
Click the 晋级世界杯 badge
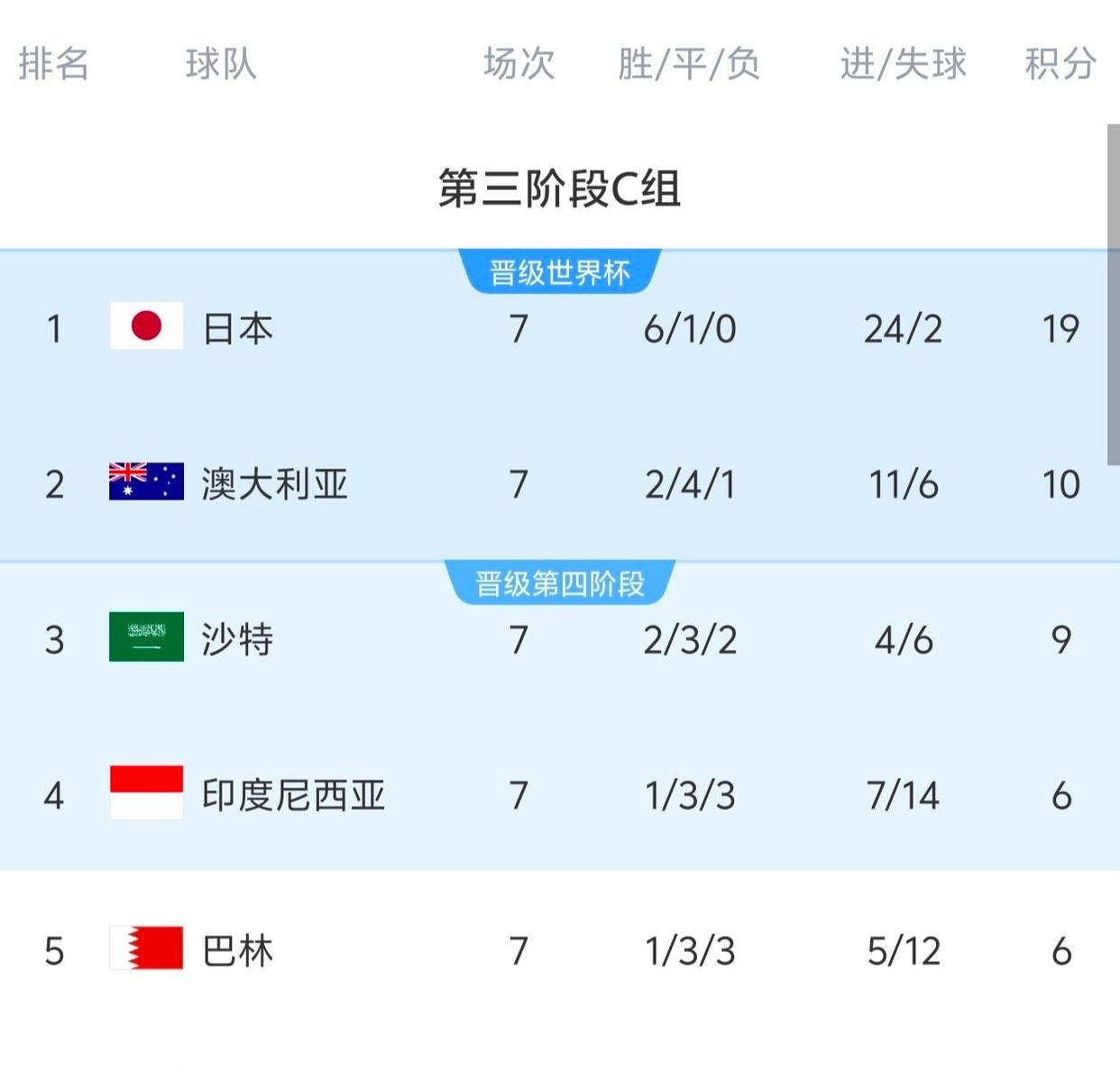560,271
